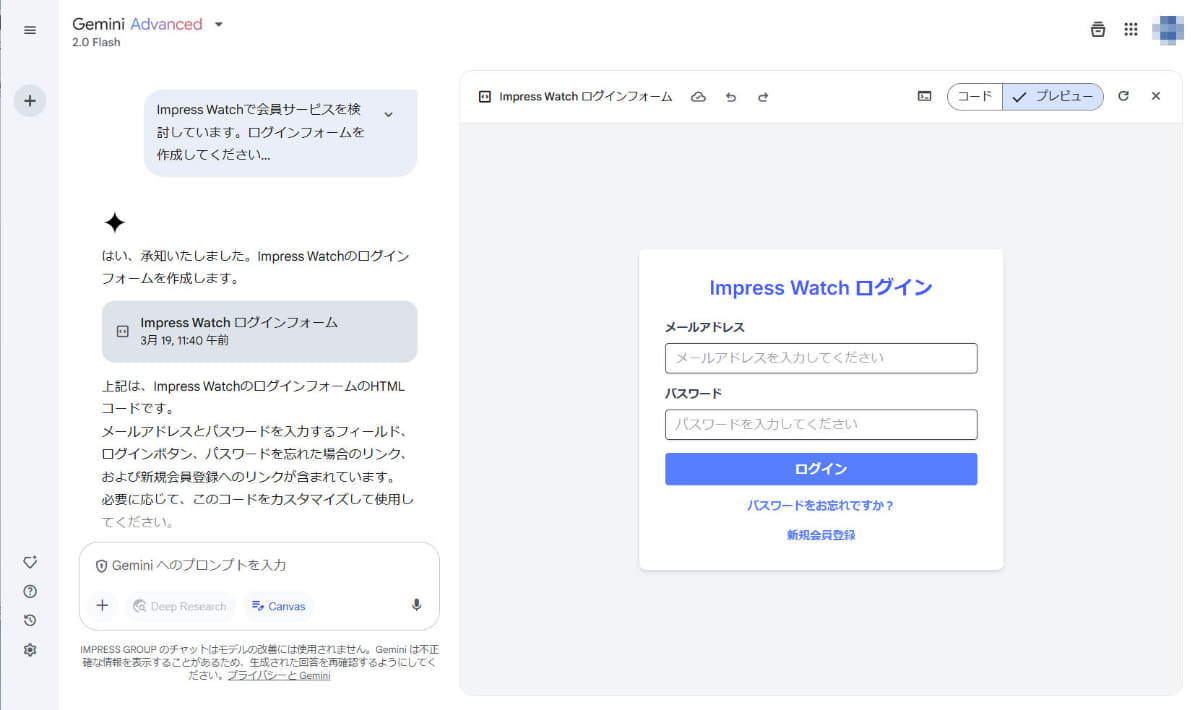
Task: Open Gemini settings with the gear icon
Action: (29, 650)
